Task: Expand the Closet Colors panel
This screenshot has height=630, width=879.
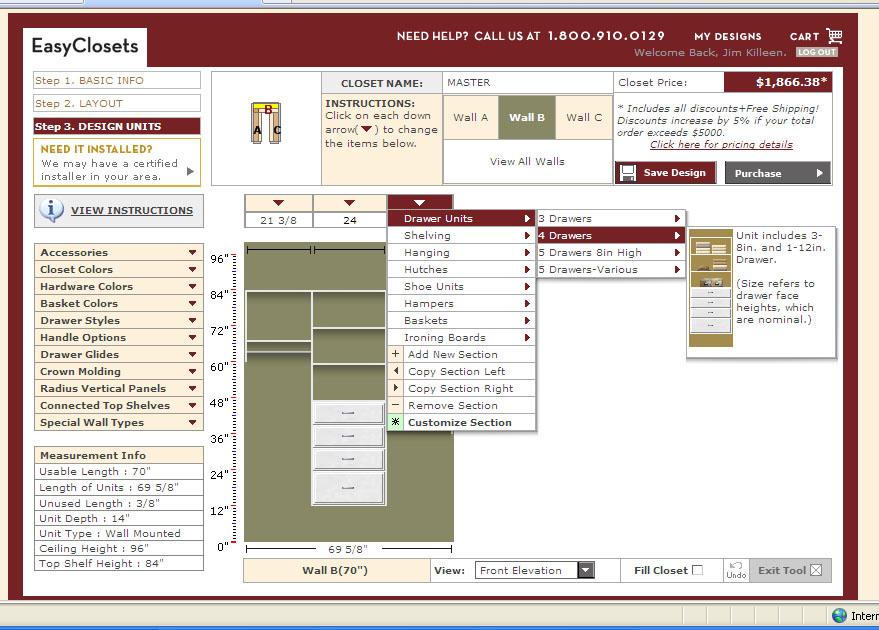Action: point(118,270)
